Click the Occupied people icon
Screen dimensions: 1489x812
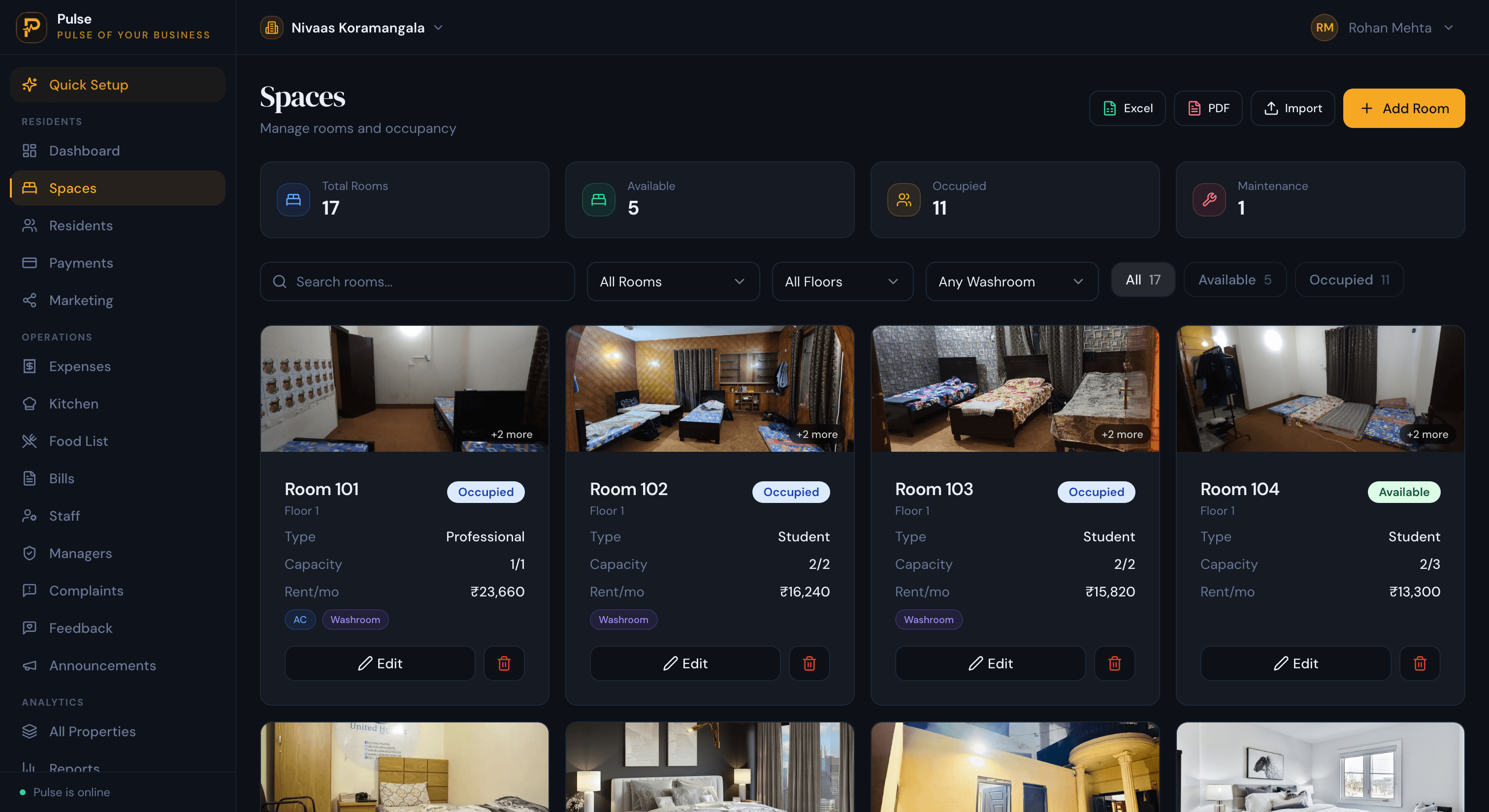[904, 200]
